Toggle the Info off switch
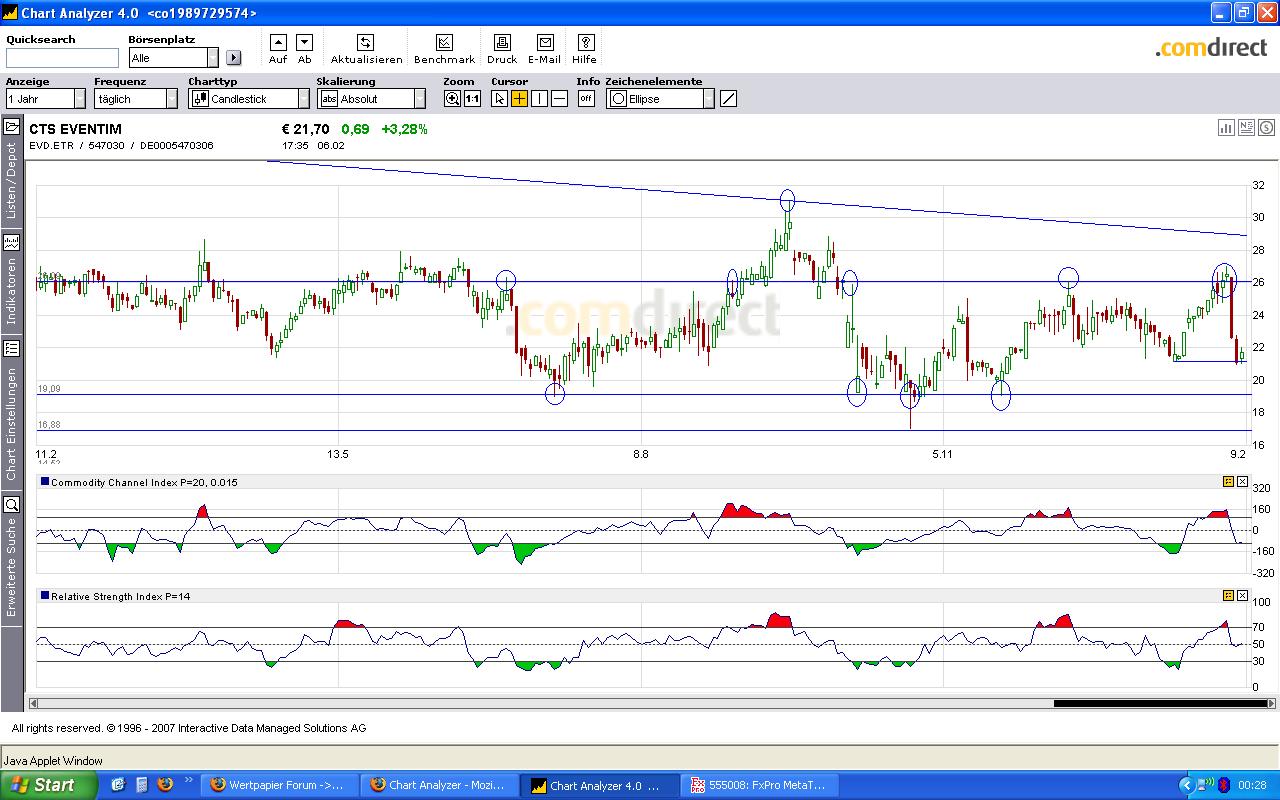 pyautogui.click(x=586, y=99)
